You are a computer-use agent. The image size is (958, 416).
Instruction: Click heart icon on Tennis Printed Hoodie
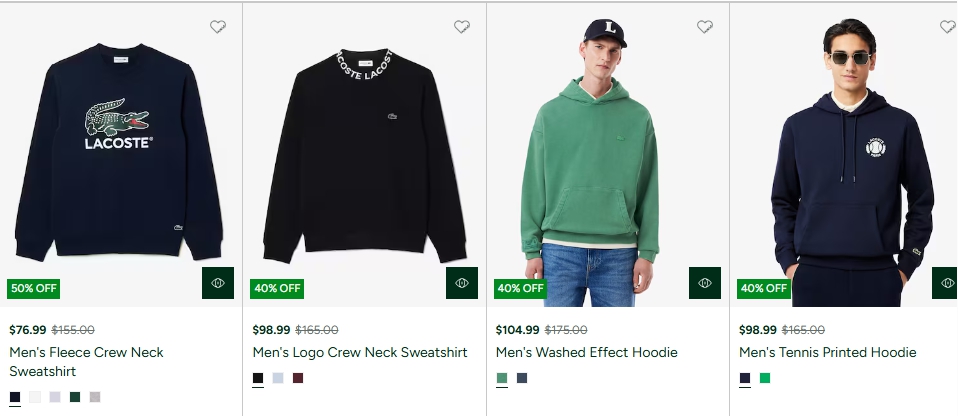click(x=947, y=27)
